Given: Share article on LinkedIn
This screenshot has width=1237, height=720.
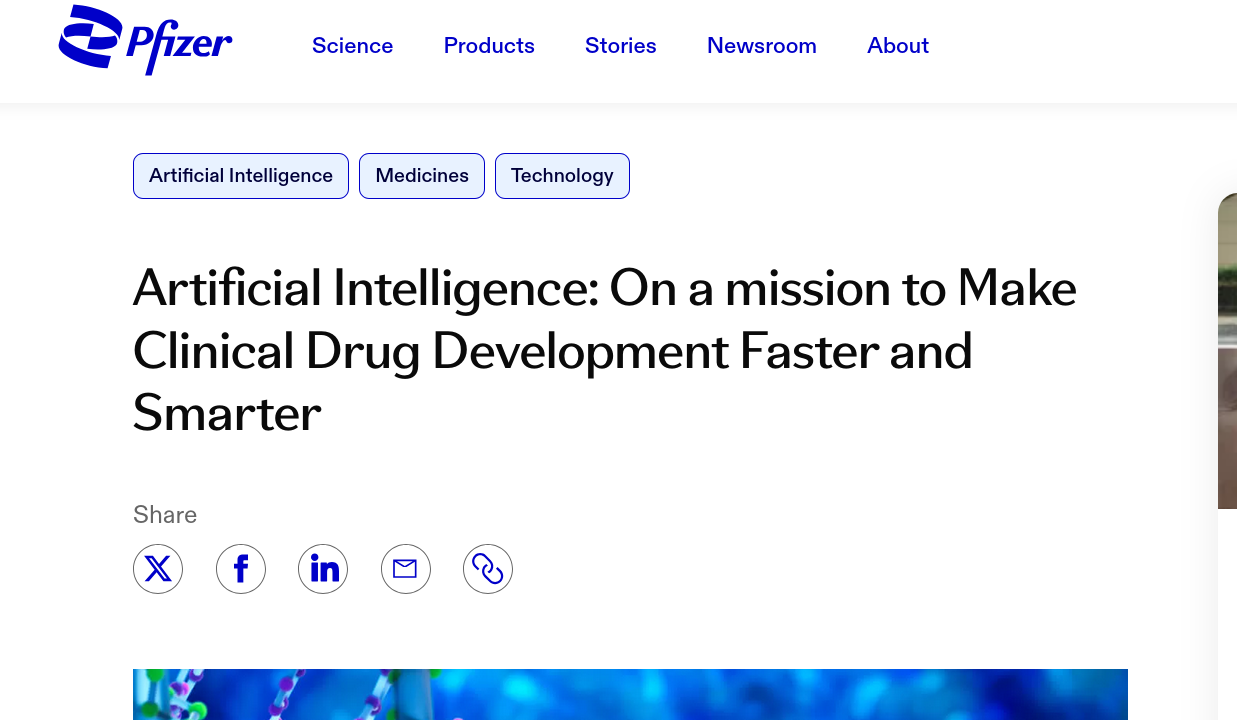Looking at the screenshot, I should pos(323,569).
